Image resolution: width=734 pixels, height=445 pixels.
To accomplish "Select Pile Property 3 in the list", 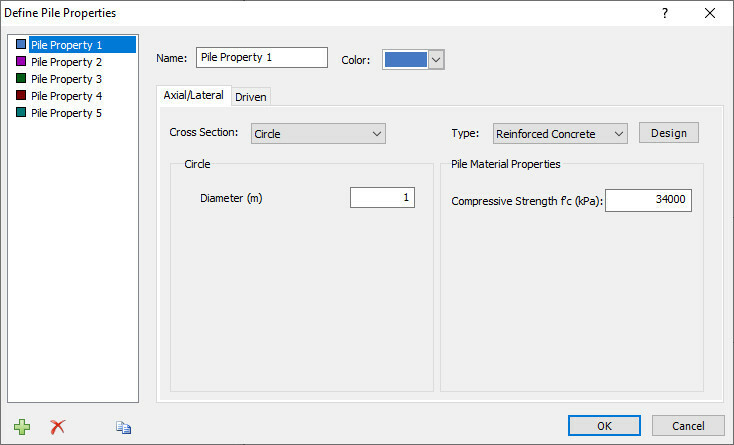I will [66, 79].
